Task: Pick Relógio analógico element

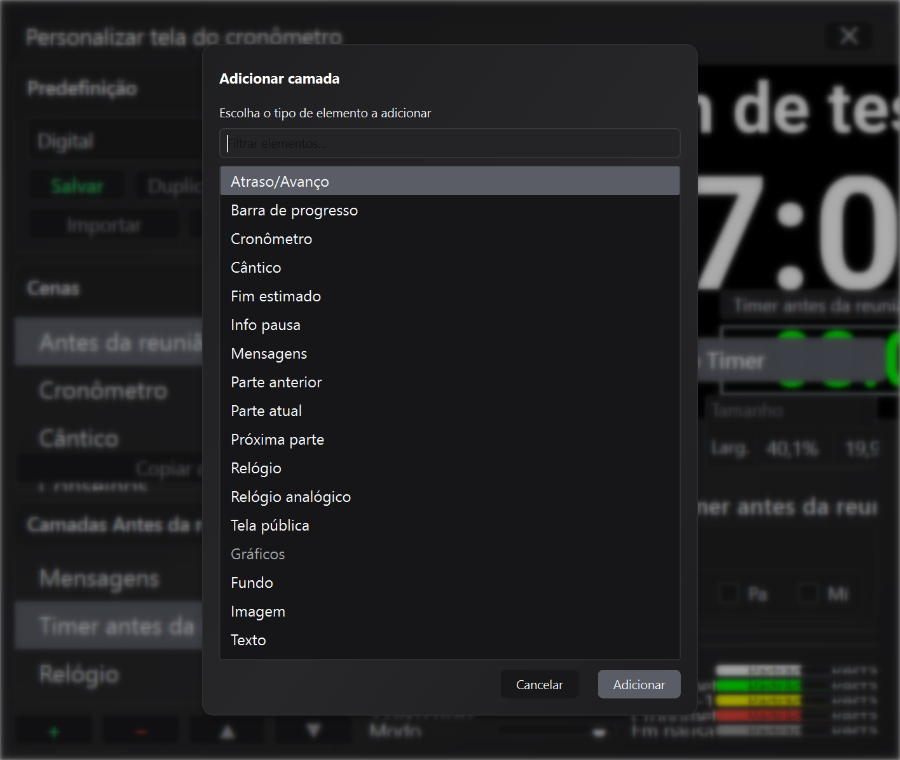Action: point(449,497)
